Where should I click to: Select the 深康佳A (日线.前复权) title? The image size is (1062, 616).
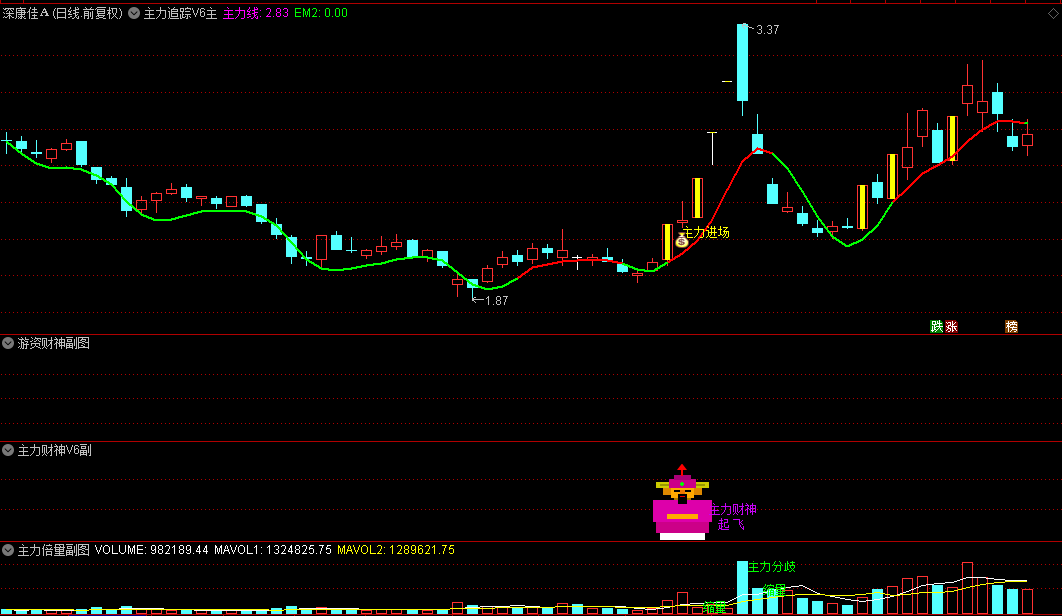click(x=62, y=13)
